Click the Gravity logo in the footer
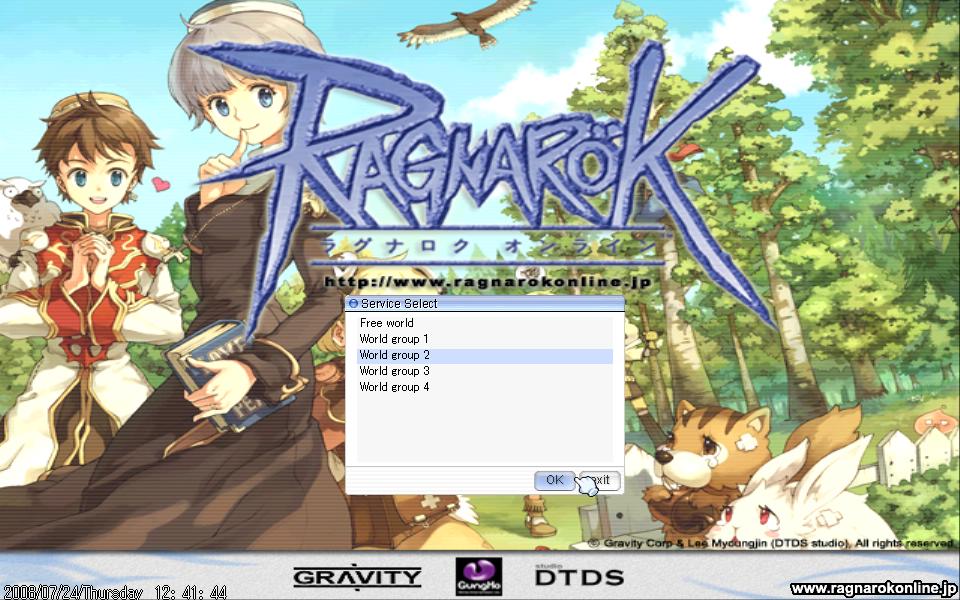This screenshot has height=600, width=960. tap(357, 577)
